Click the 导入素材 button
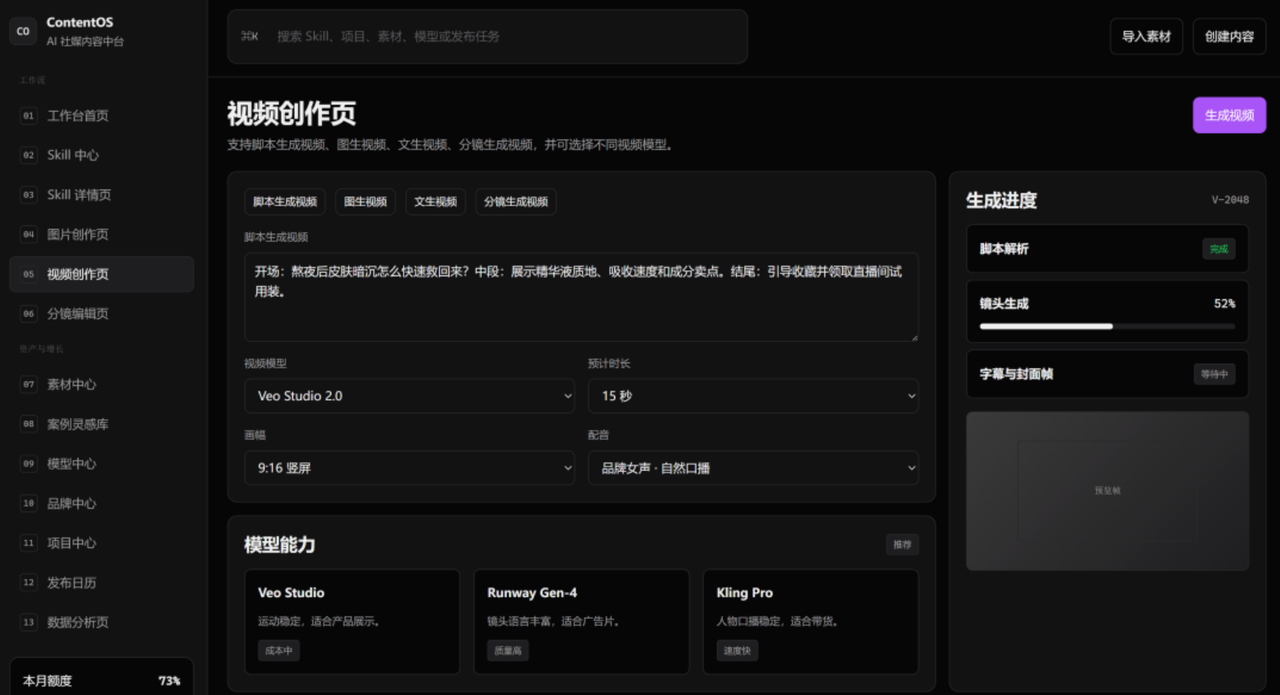The height and width of the screenshot is (695, 1280). (1146, 36)
